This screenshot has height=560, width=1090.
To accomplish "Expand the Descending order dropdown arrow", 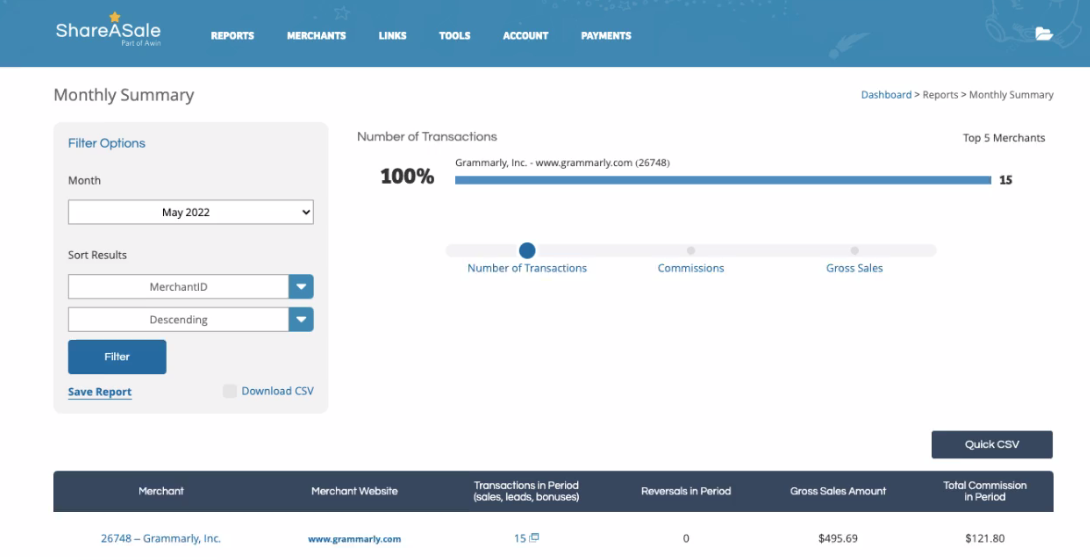I will [x=301, y=320].
